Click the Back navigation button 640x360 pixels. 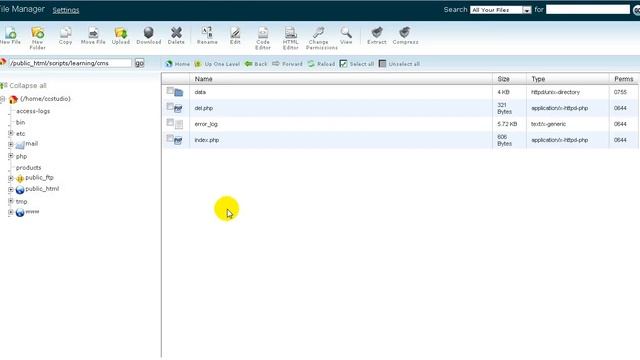click(x=256, y=64)
